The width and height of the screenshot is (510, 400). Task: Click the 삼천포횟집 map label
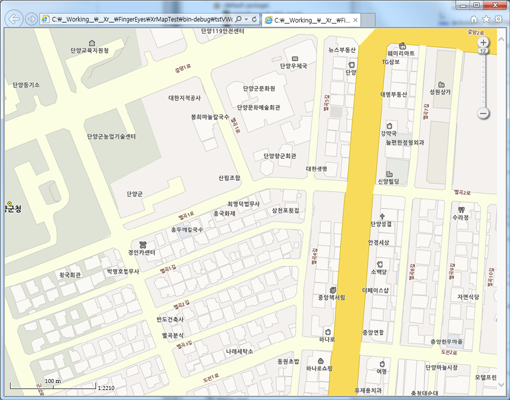pyautogui.click(x=285, y=210)
